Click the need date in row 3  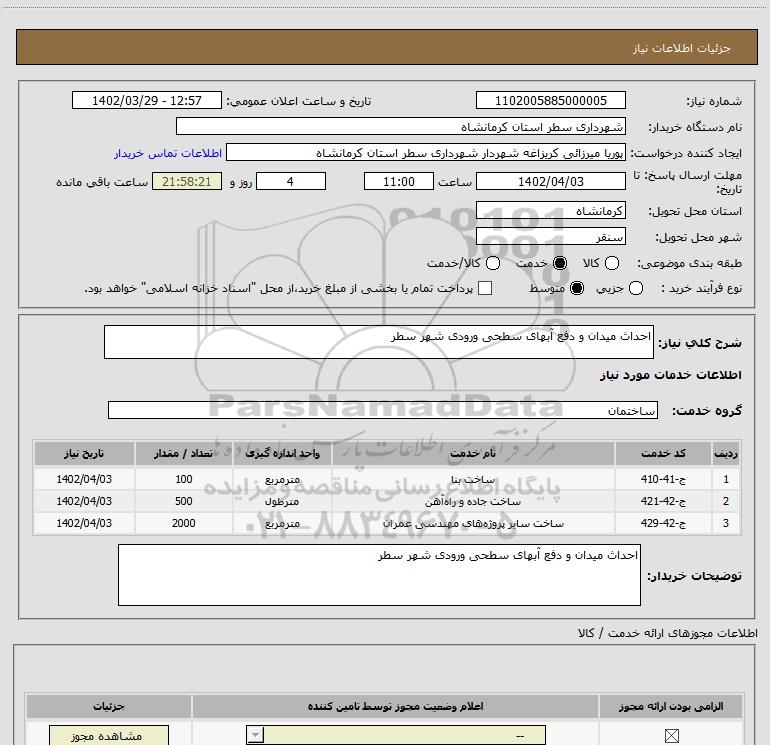click(84, 523)
